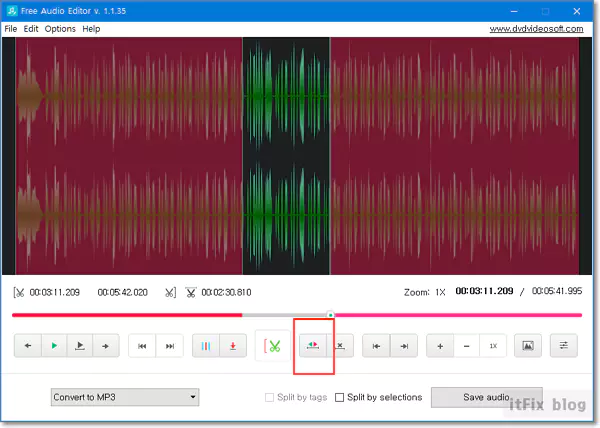Zoom out with the minus button
The image size is (600, 428).
pos(466,346)
